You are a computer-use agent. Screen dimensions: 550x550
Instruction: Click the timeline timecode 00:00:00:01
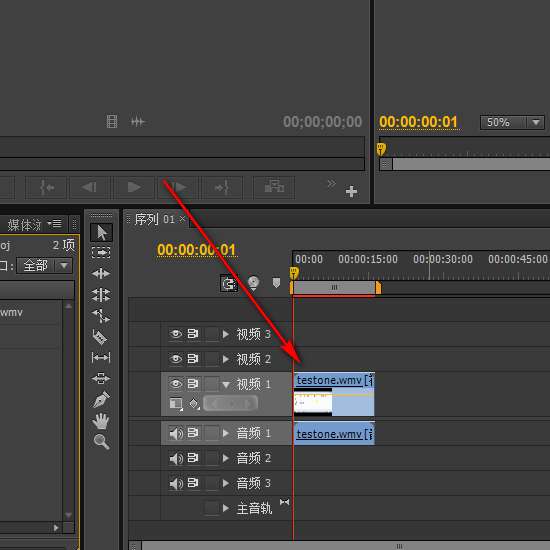(196, 250)
